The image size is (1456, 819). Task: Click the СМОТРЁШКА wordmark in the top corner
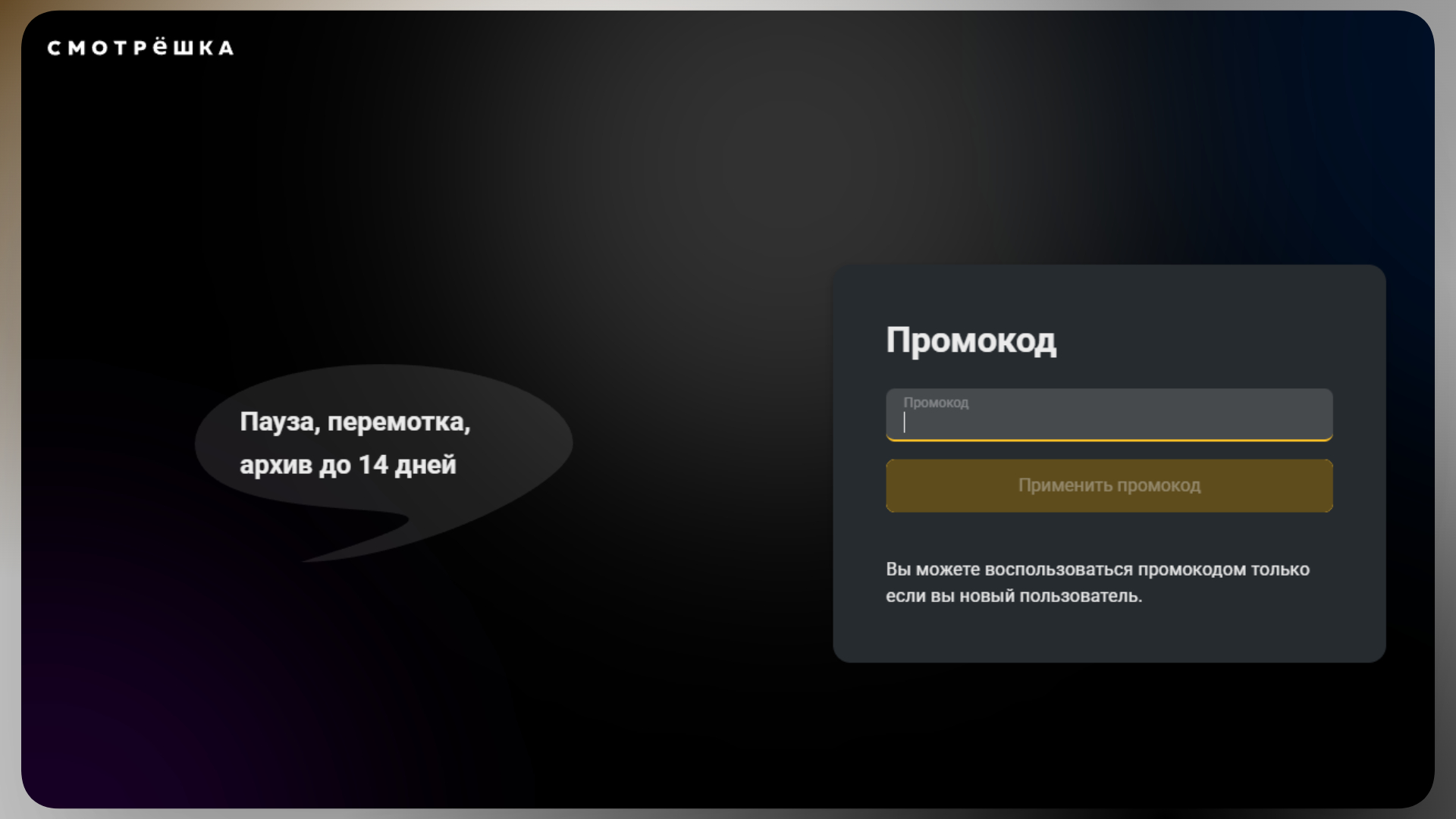pyautogui.click(x=140, y=48)
